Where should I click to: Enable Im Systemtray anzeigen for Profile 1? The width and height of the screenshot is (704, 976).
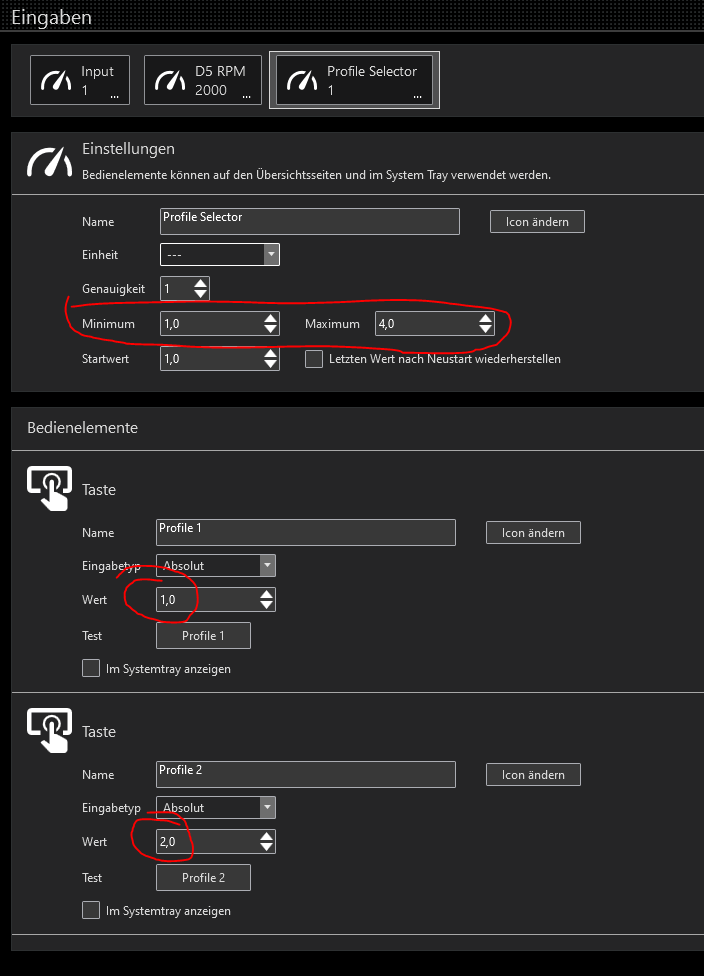91,669
